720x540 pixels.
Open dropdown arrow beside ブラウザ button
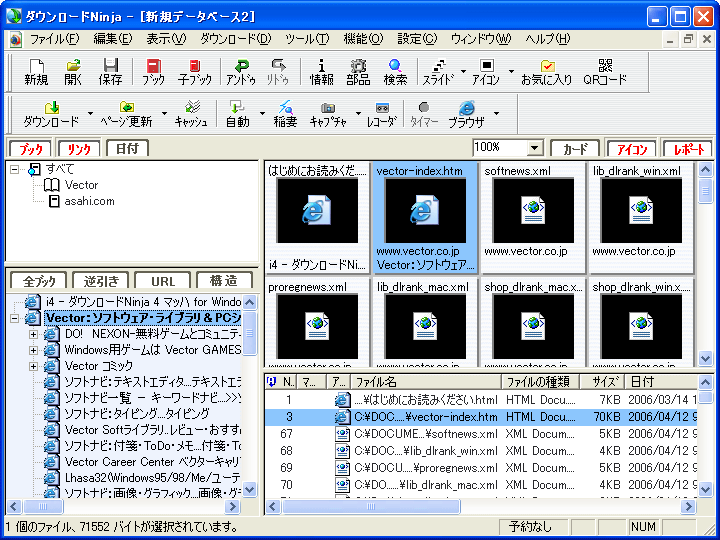click(496, 113)
